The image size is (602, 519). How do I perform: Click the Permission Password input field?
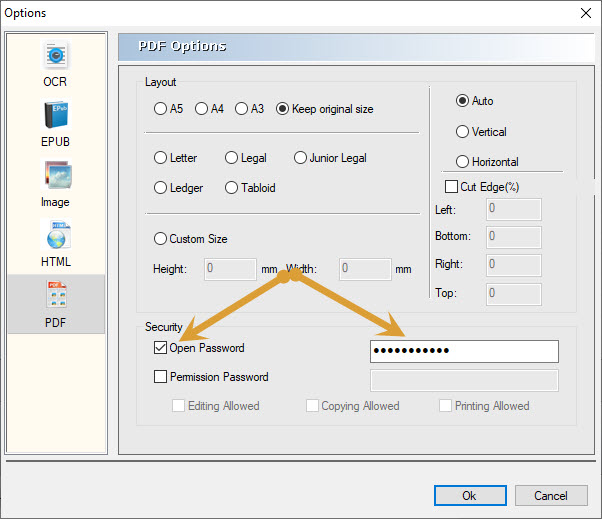464,380
